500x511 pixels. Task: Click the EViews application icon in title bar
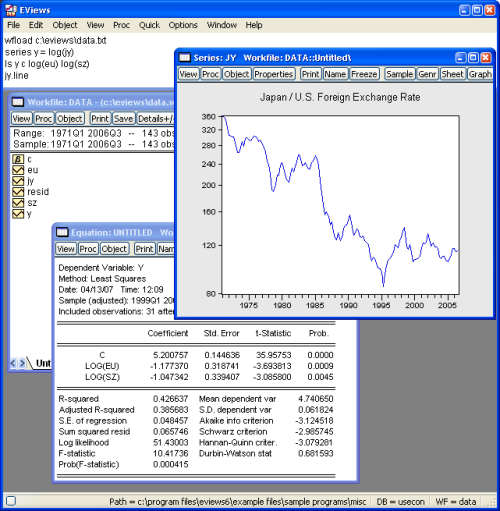pos(11,10)
